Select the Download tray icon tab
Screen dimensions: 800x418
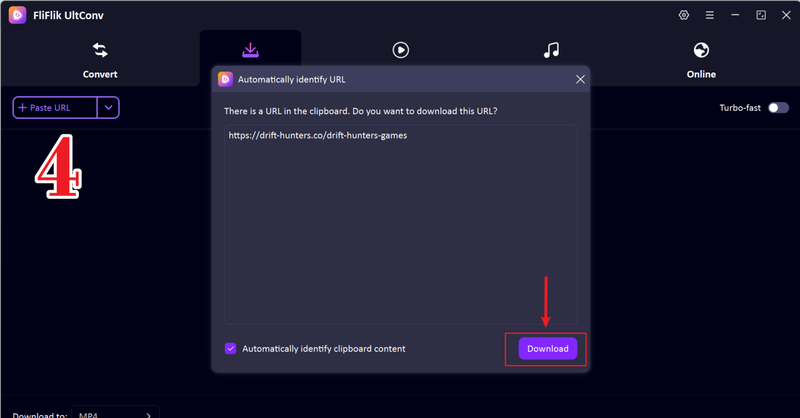[x=250, y=50]
